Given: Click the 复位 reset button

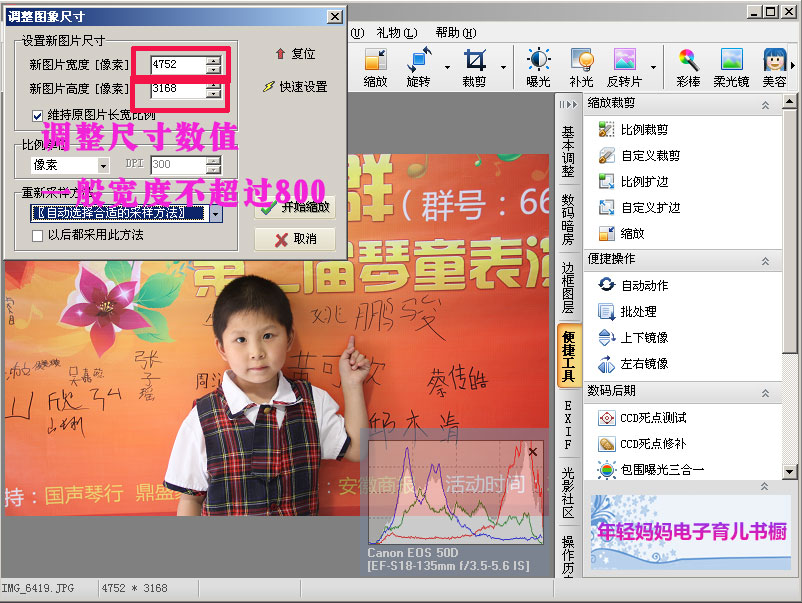Looking at the screenshot, I should [296, 54].
